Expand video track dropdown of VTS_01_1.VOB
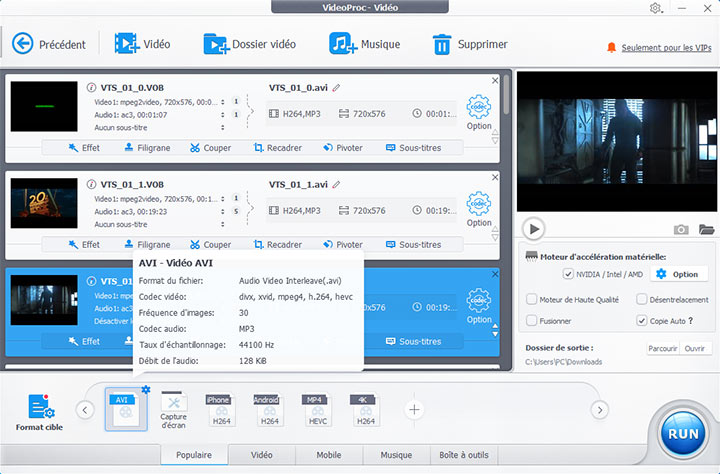This screenshot has width=720, height=474. point(223,199)
